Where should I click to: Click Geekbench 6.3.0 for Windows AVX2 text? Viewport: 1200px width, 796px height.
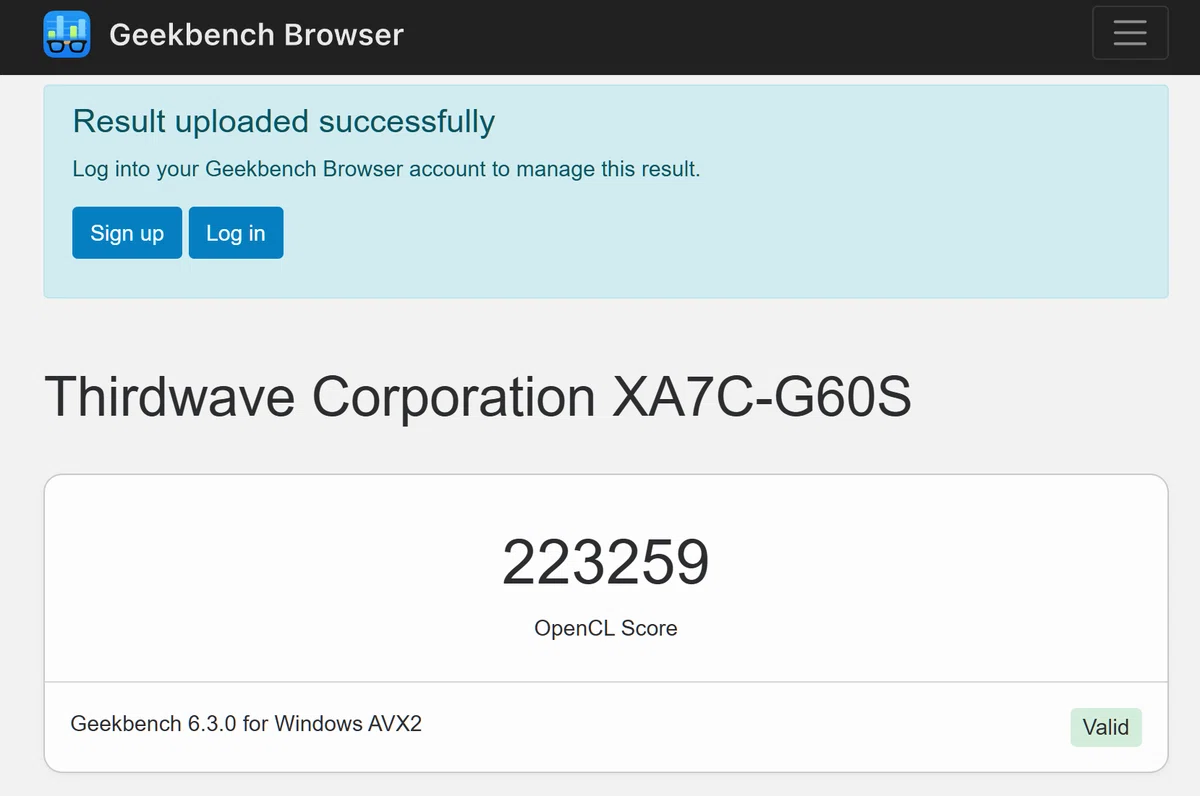(246, 723)
